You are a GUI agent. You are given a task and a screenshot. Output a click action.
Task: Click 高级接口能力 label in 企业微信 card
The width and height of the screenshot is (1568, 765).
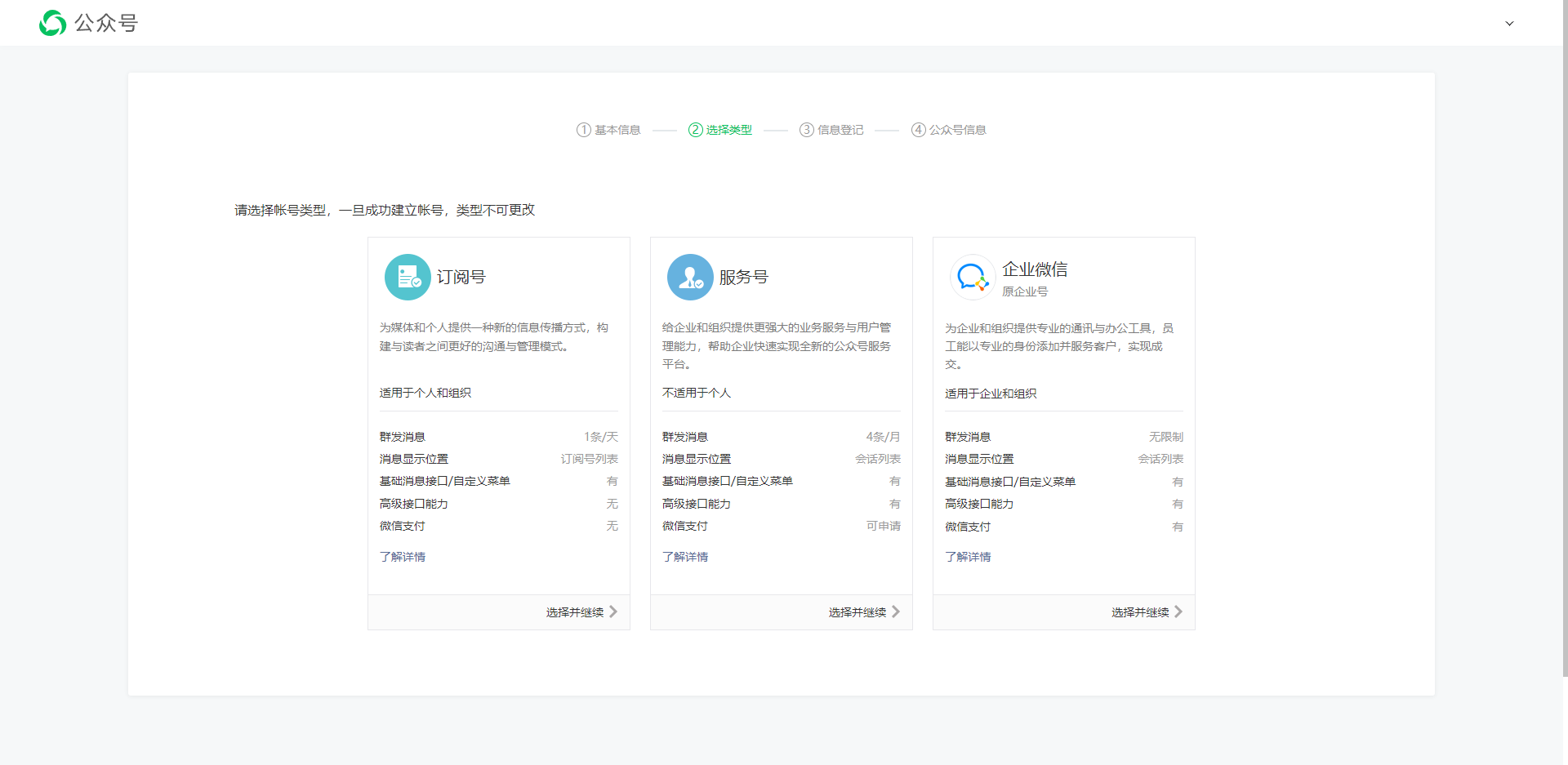click(x=979, y=504)
